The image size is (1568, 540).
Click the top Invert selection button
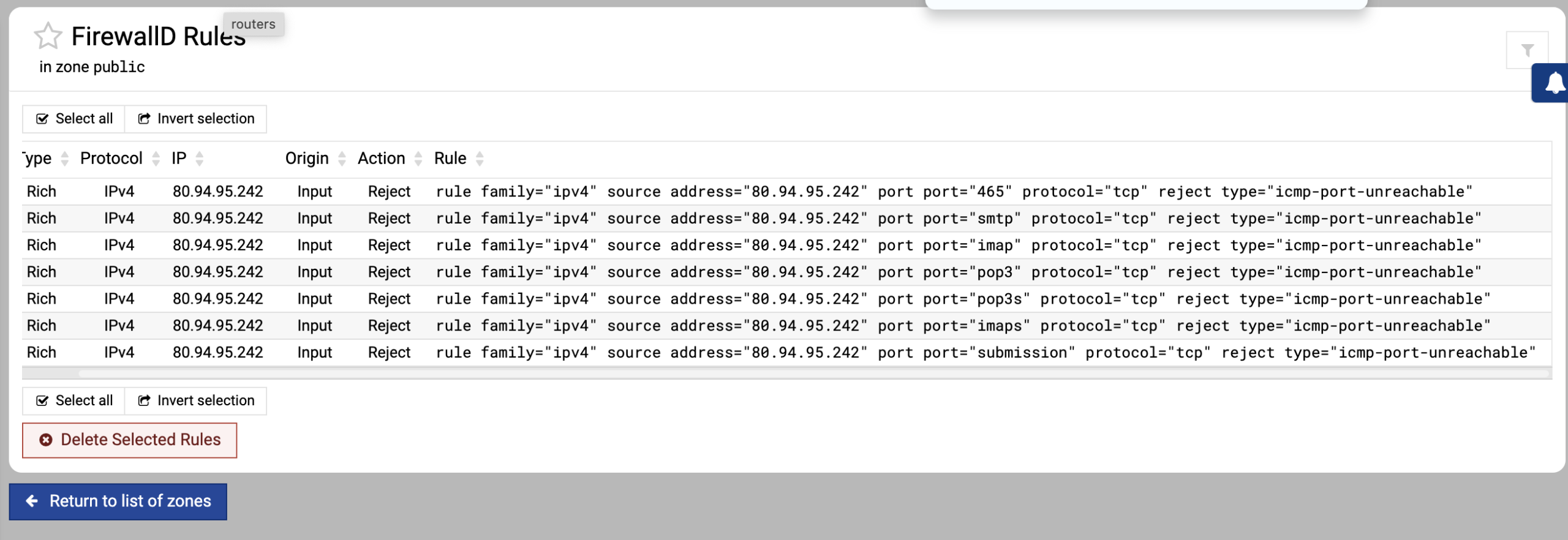tap(195, 119)
